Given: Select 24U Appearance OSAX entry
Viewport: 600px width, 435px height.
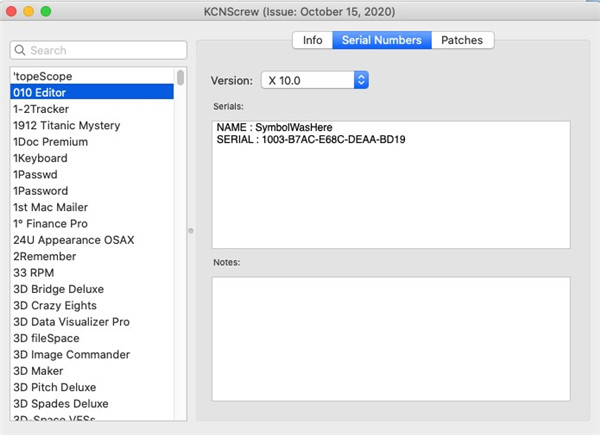Looking at the screenshot, I should [x=92, y=240].
